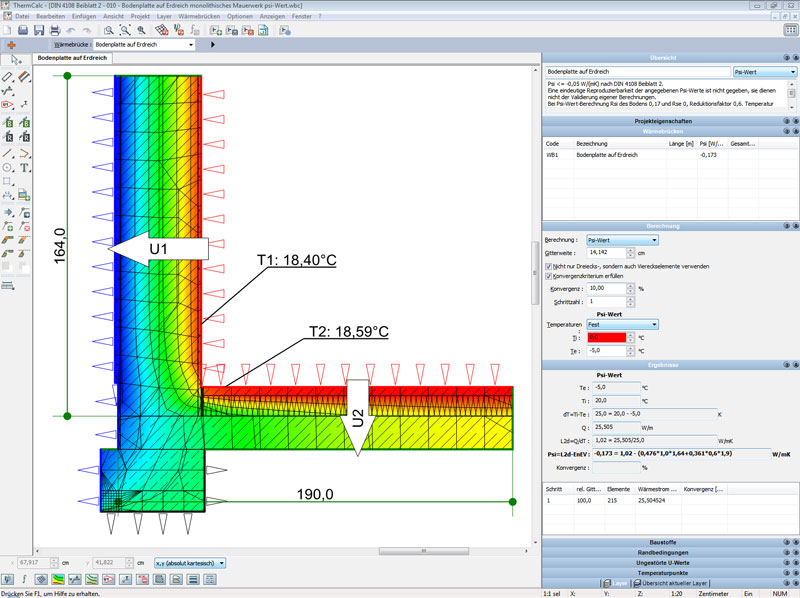Open the Bearbeiten menu
This screenshot has height=598, width=800.
pos(51,16)
